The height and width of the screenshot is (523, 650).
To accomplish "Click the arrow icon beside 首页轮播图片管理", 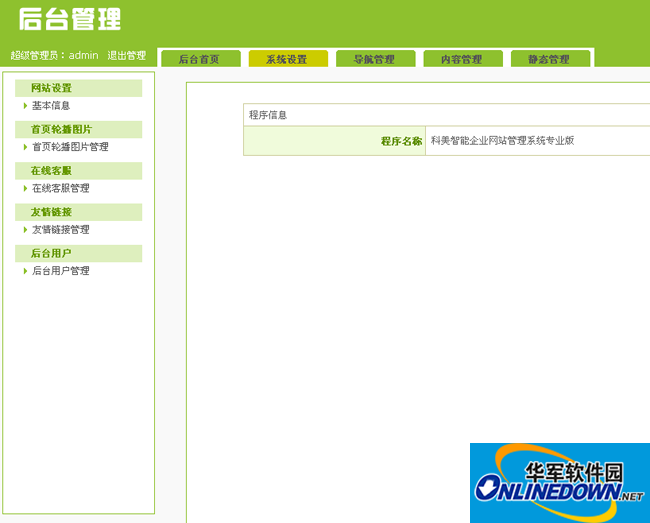I will pyautogui.click(x=25, y=147).
